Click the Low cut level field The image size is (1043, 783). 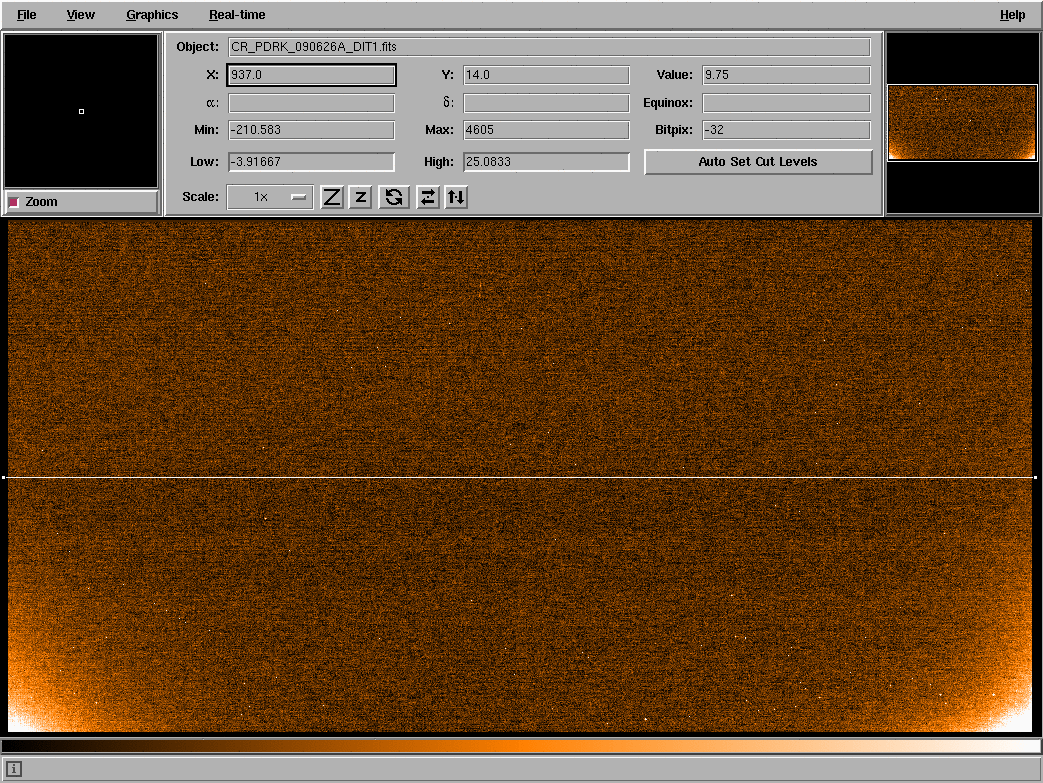click(x=311, y=162)
